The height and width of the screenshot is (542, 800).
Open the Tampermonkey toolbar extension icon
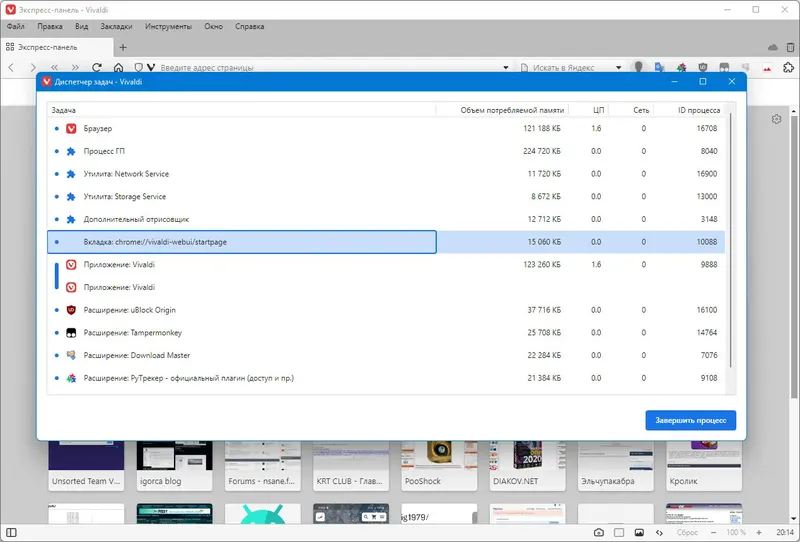724,67
